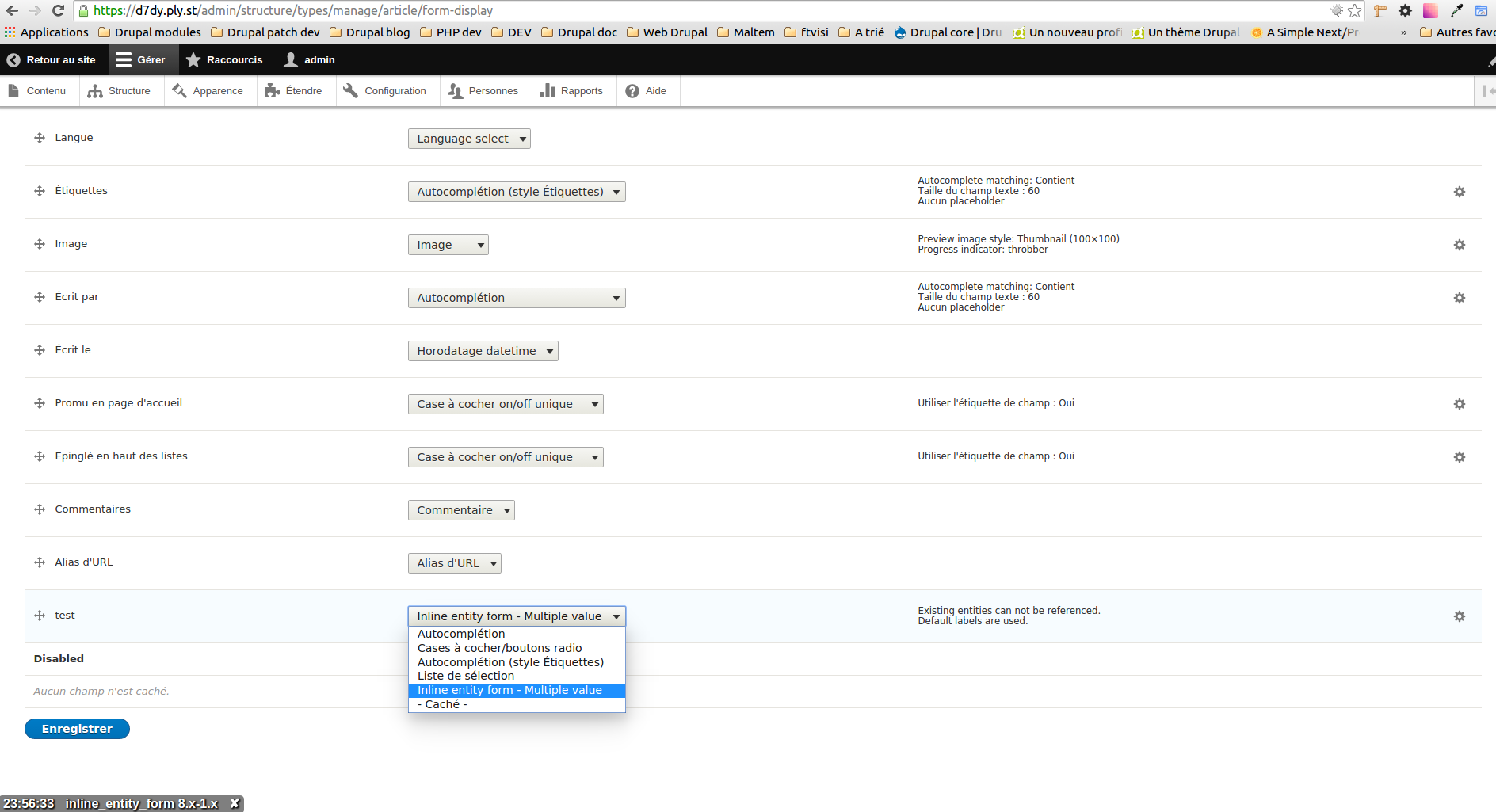The width and height of the screenshot is (1496, 812).
Task: Open the widget dropdown for Écrit le
Action: coord(483,350)
